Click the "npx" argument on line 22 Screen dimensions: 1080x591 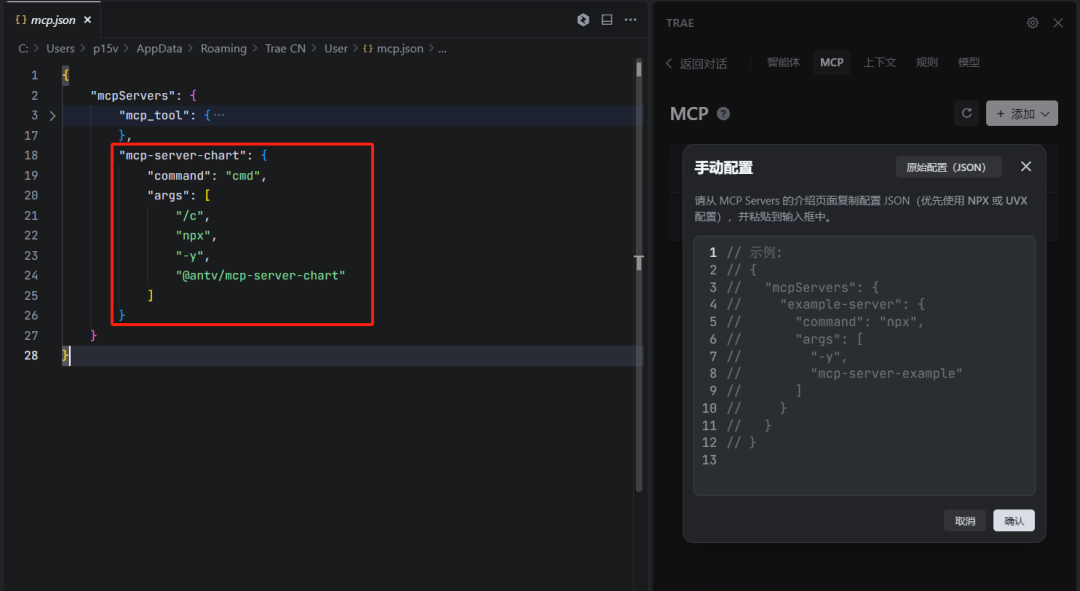tap(193, 236)
